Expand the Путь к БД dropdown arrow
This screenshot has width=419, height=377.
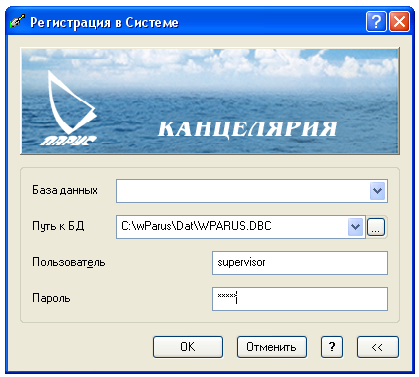[x=355, y=227]
